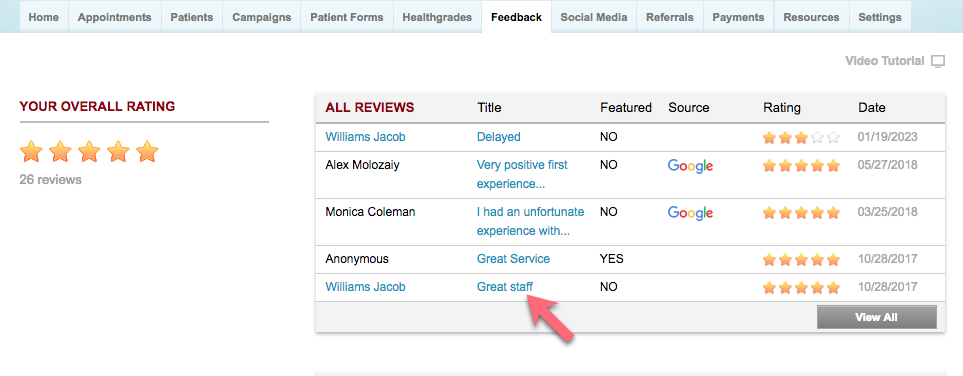Click the overall rating stars
Screen dimensions: 963x376
tap(89, 151)
